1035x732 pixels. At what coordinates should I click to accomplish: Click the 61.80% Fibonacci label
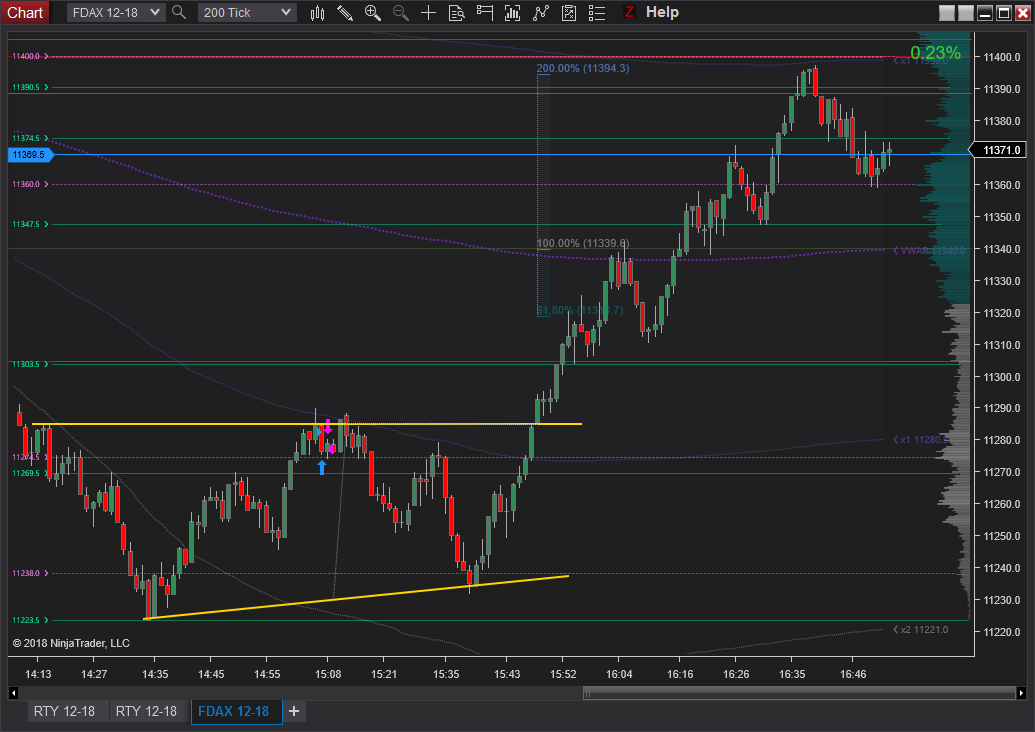pos(580,310)
